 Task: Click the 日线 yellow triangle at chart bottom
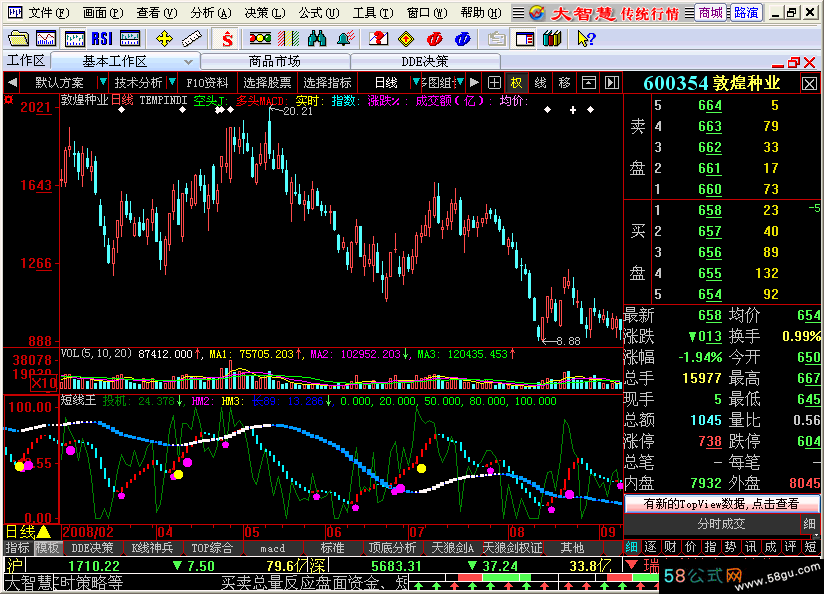click(x=44, y=531)
